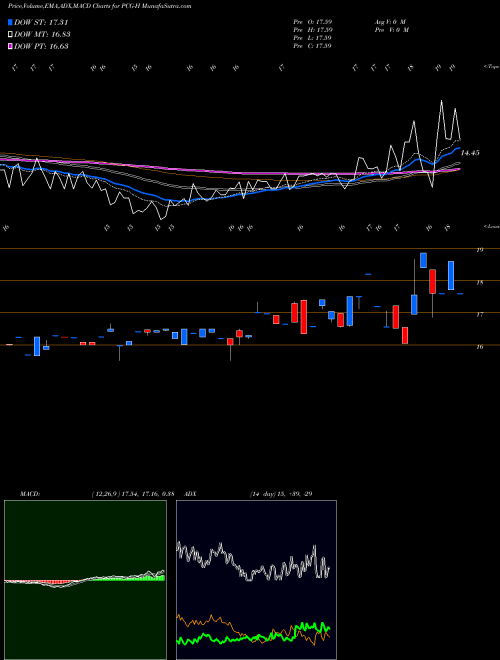Click the ADX (14 day) 15, +39, -29 values
Image resolution: width=500 pixels, height=660 pixels.
pos(281,494)
